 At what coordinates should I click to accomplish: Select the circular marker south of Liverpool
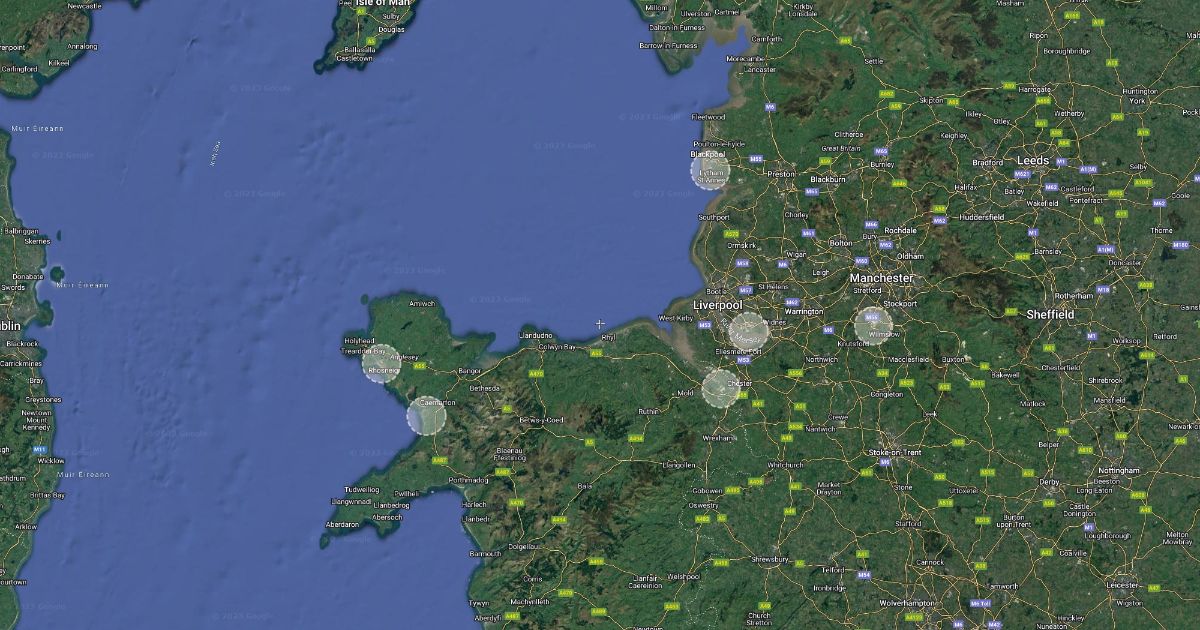pyautogui.click(x=748, y=332)
